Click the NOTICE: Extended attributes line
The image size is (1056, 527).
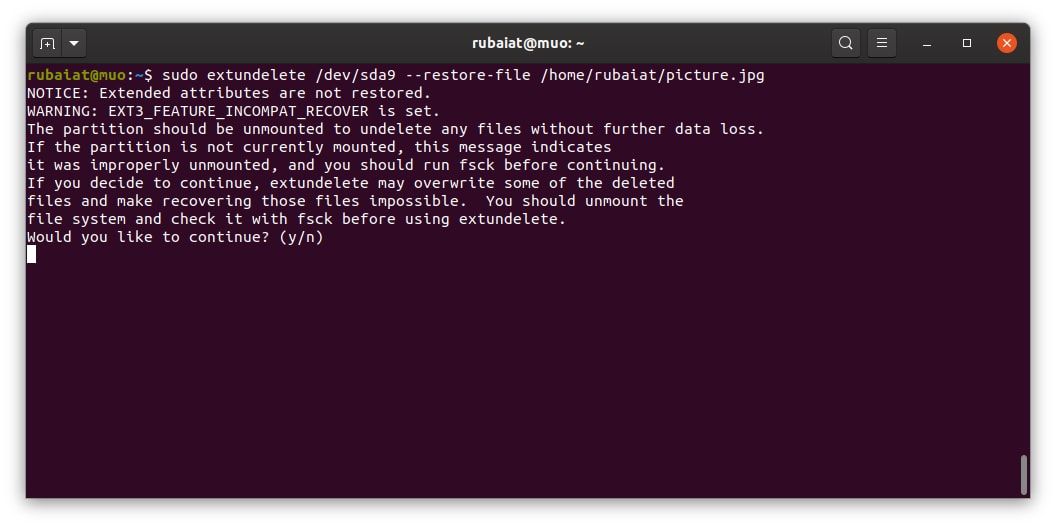[229, 93]
